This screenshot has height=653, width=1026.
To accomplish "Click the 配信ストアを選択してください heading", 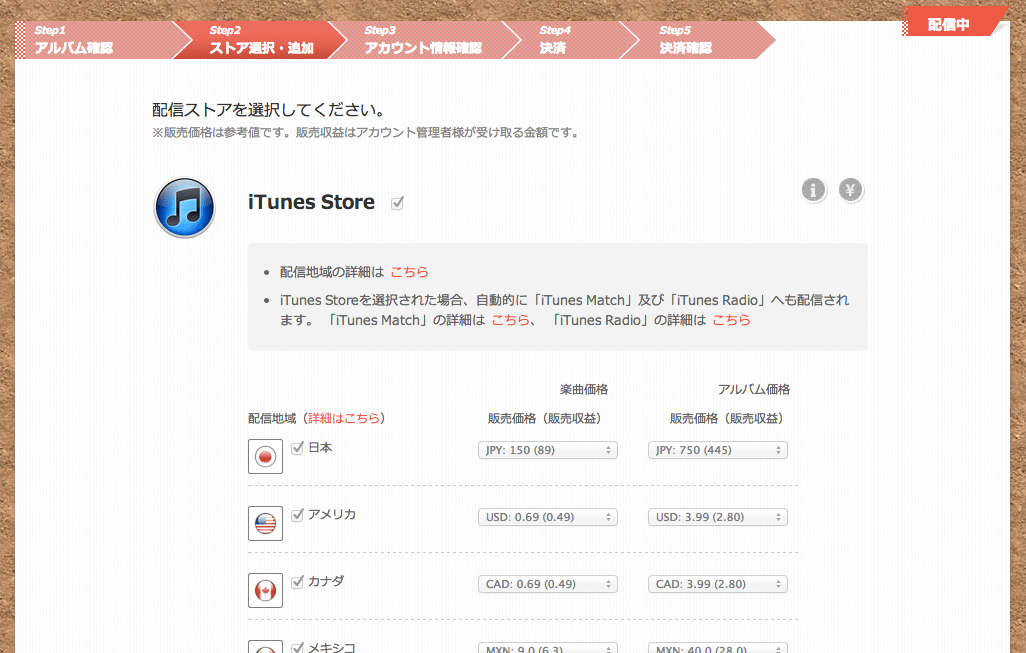I will [x=268, y=110].
